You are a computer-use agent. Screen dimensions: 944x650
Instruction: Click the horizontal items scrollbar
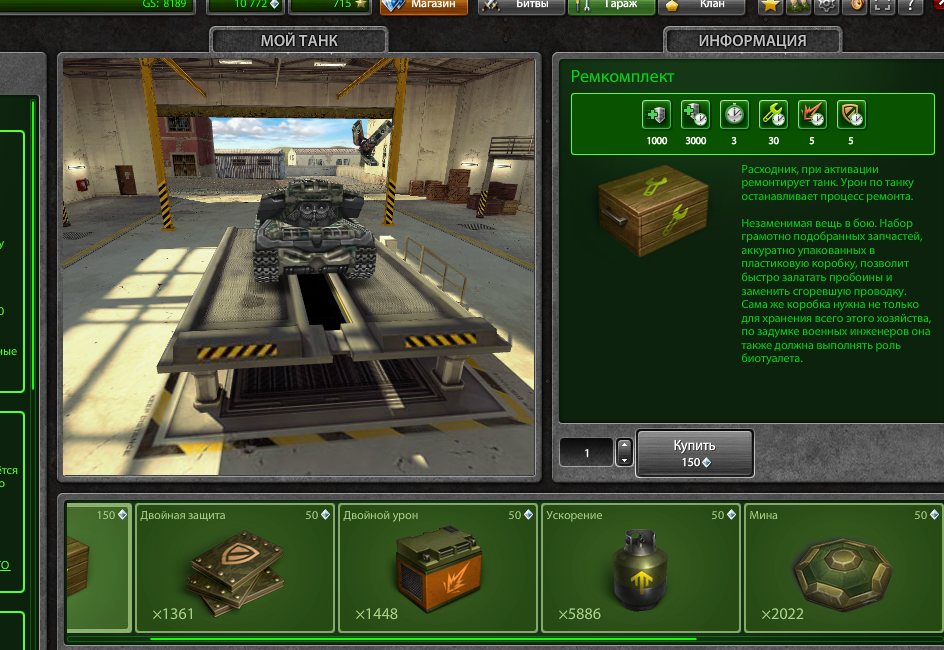(423, 639)
